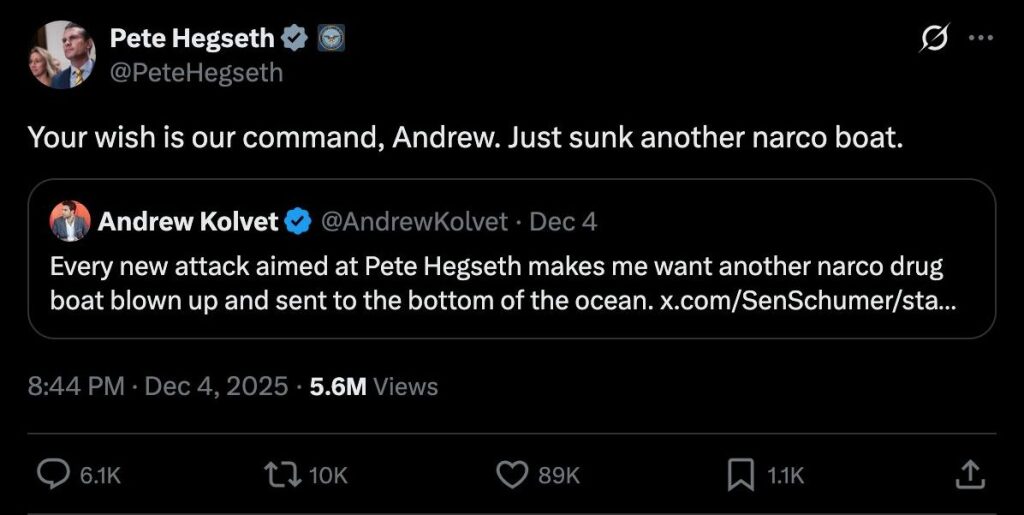Viewport: 1024px width, 515px height.
Task: Click Andrew Kolvet's blue verified badge
Action: click(x=298, y=222)
